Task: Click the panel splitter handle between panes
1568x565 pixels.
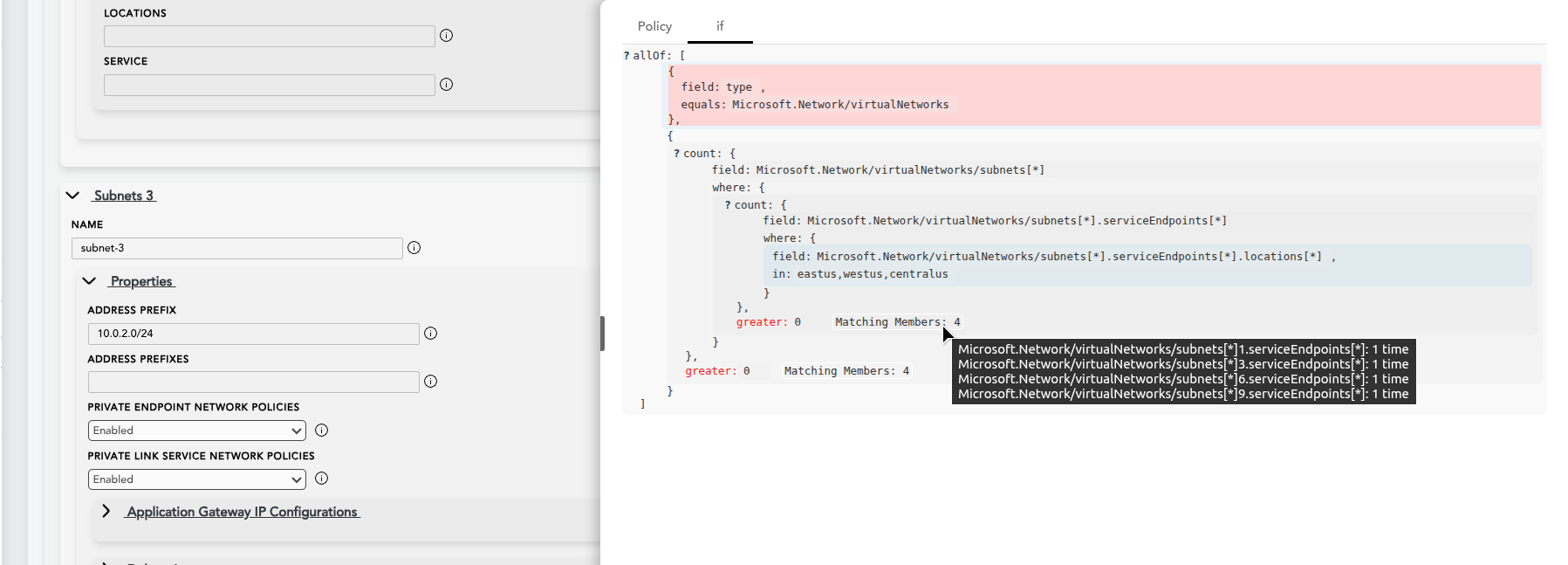Action: coord(602,334)
